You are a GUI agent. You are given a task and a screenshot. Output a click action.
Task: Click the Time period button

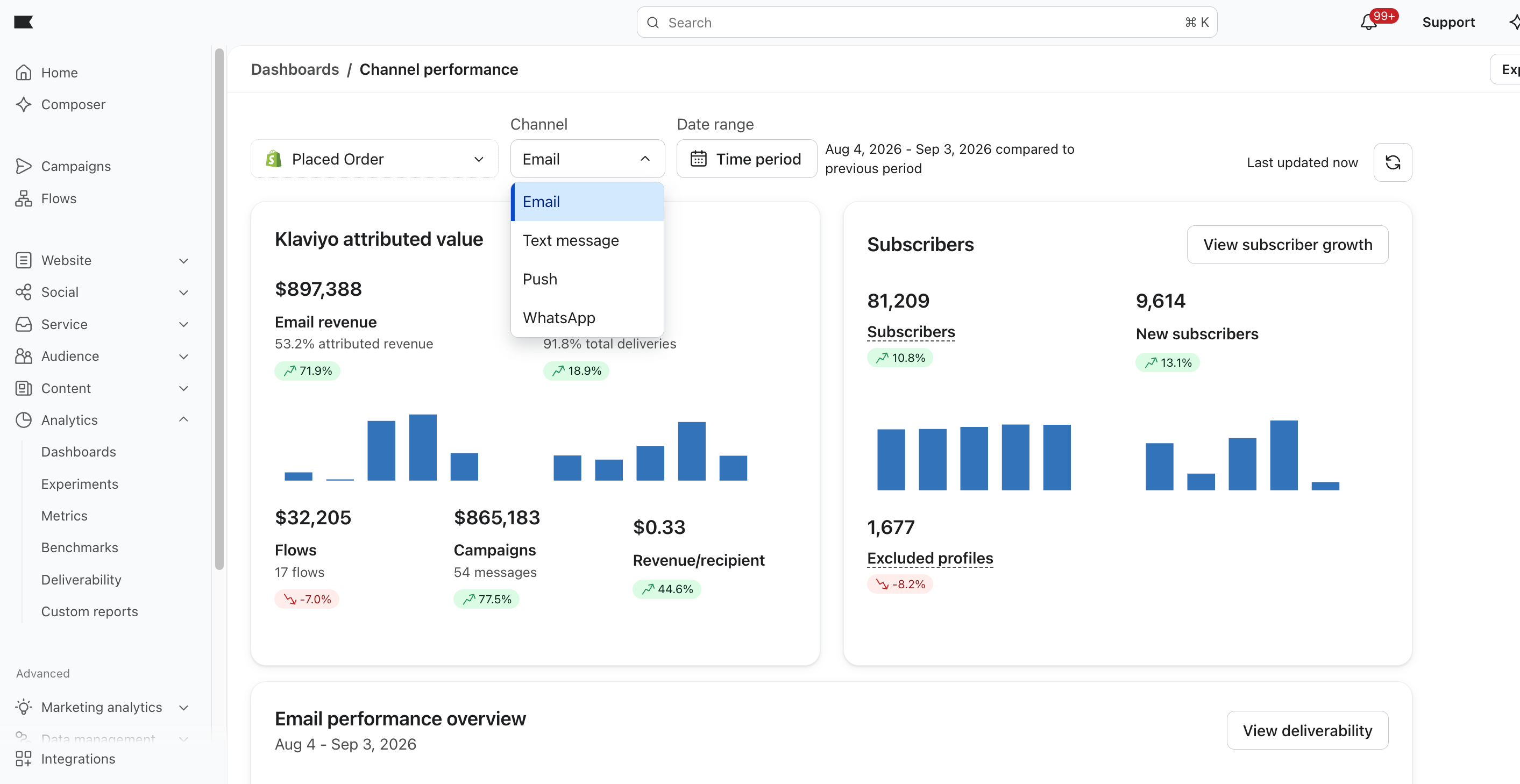pyautogui.click(x=747, y=159)
